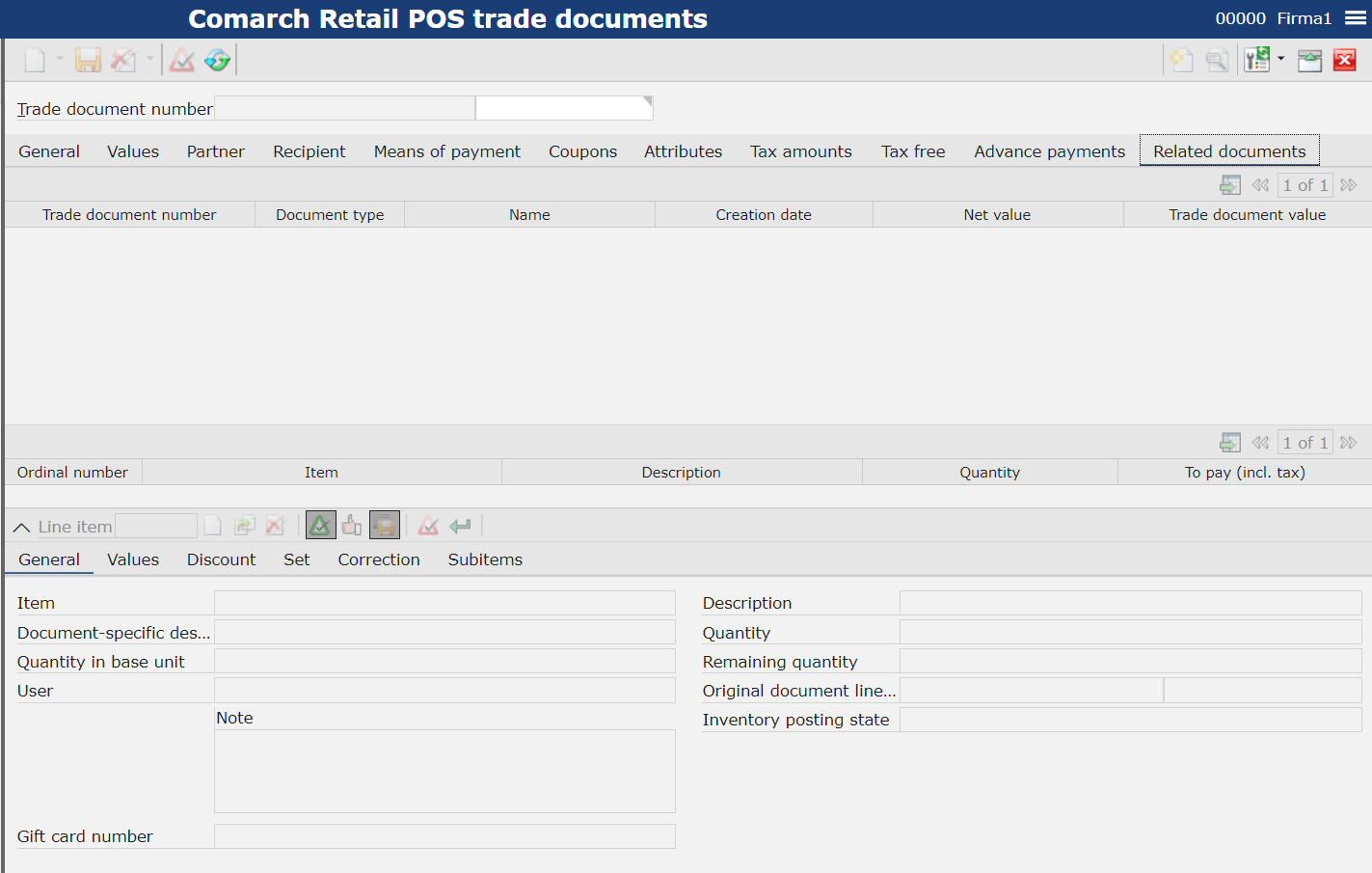Click the collapse header panel icon with green arrow
Screen dimensions: 1372x873
(x=1309, y=61)
